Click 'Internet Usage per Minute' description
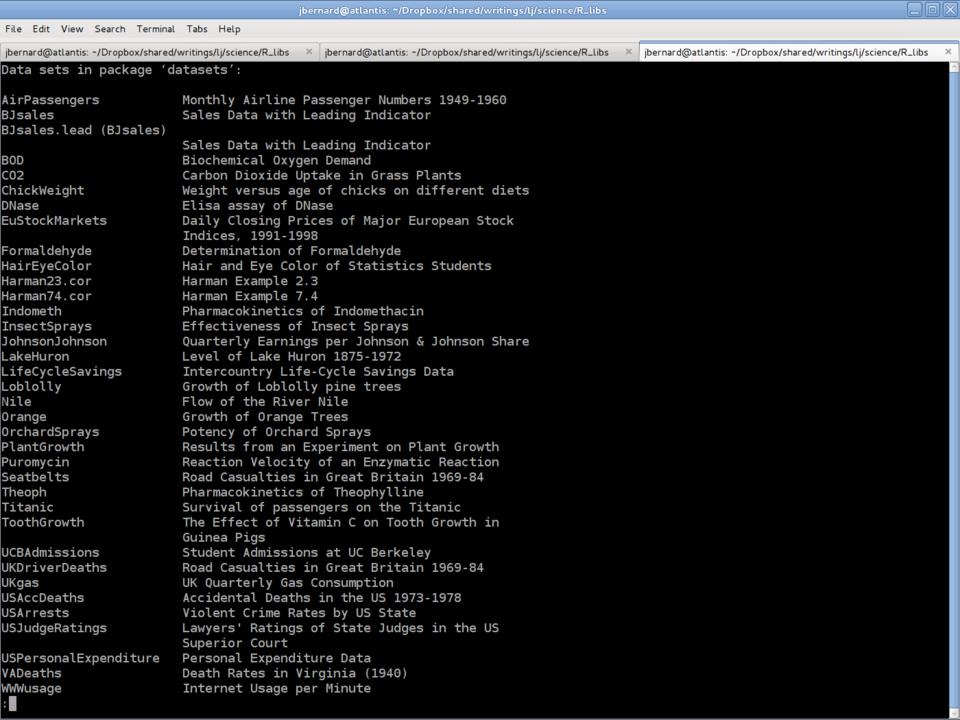Screen dimensions: 960x720 coord(276,688)
